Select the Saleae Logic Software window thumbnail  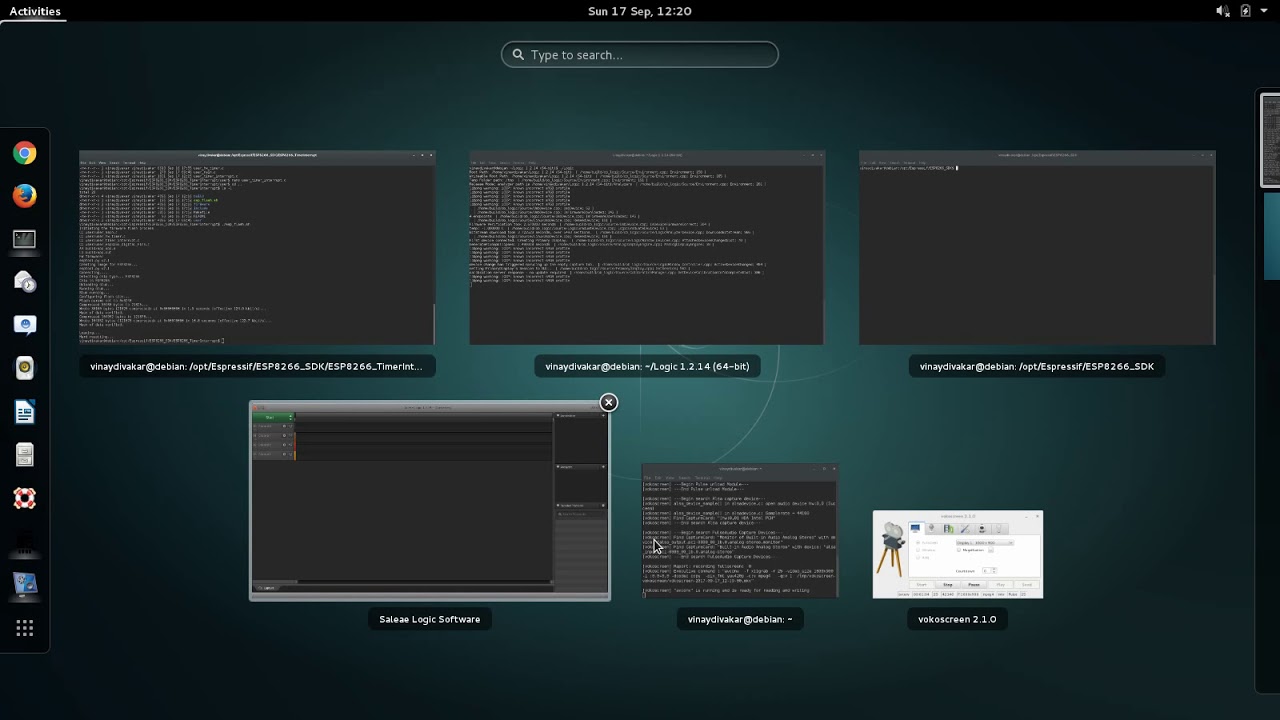pos(430,500)
